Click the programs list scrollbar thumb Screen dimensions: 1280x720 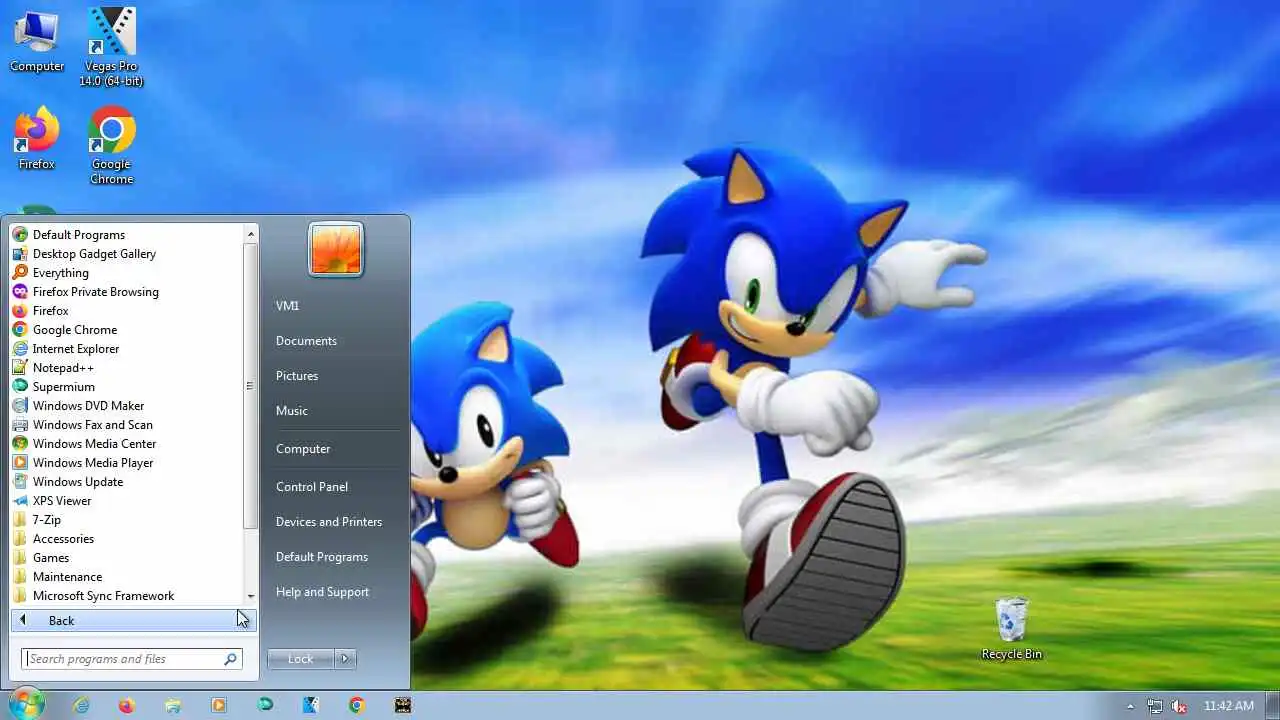(251, 386)
